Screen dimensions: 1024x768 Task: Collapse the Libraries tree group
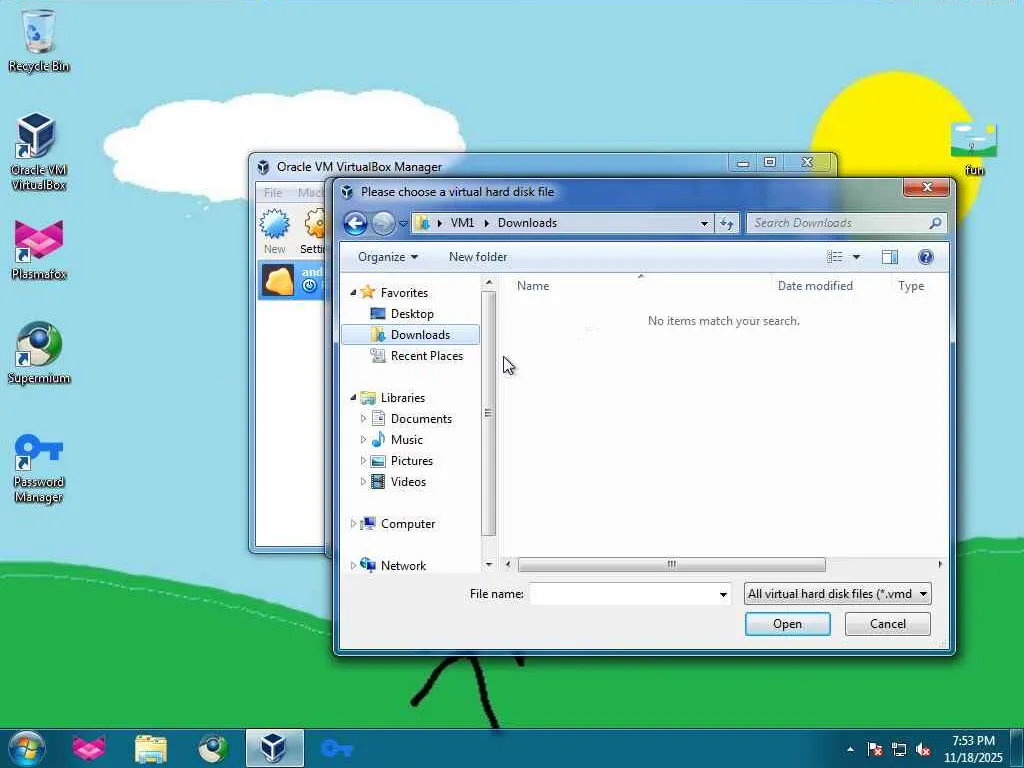[353, 397]
